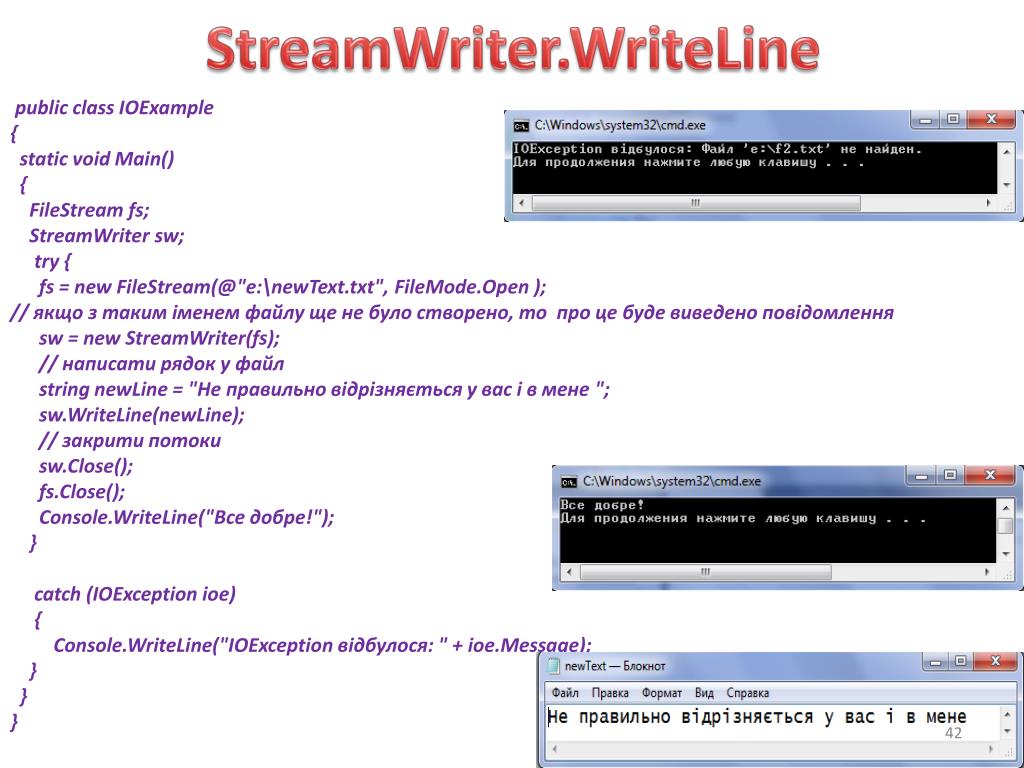Screen dimensions: 1024x768
Task: Minimize the newText Notepad window
Action: click(935, 662)
